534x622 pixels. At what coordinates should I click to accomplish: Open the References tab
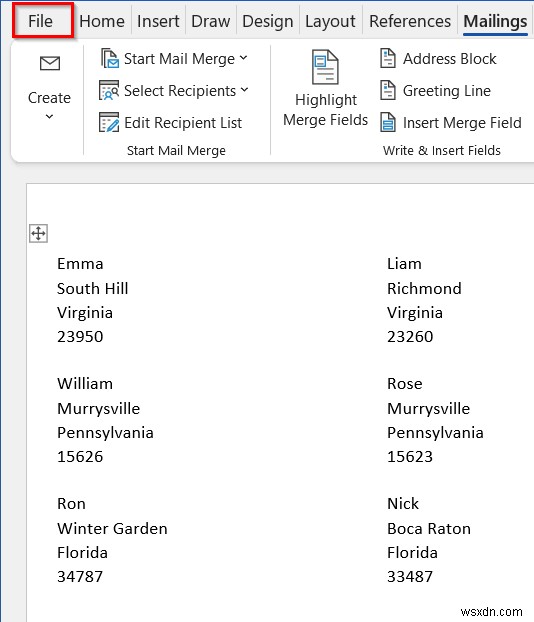click(410, 21)
